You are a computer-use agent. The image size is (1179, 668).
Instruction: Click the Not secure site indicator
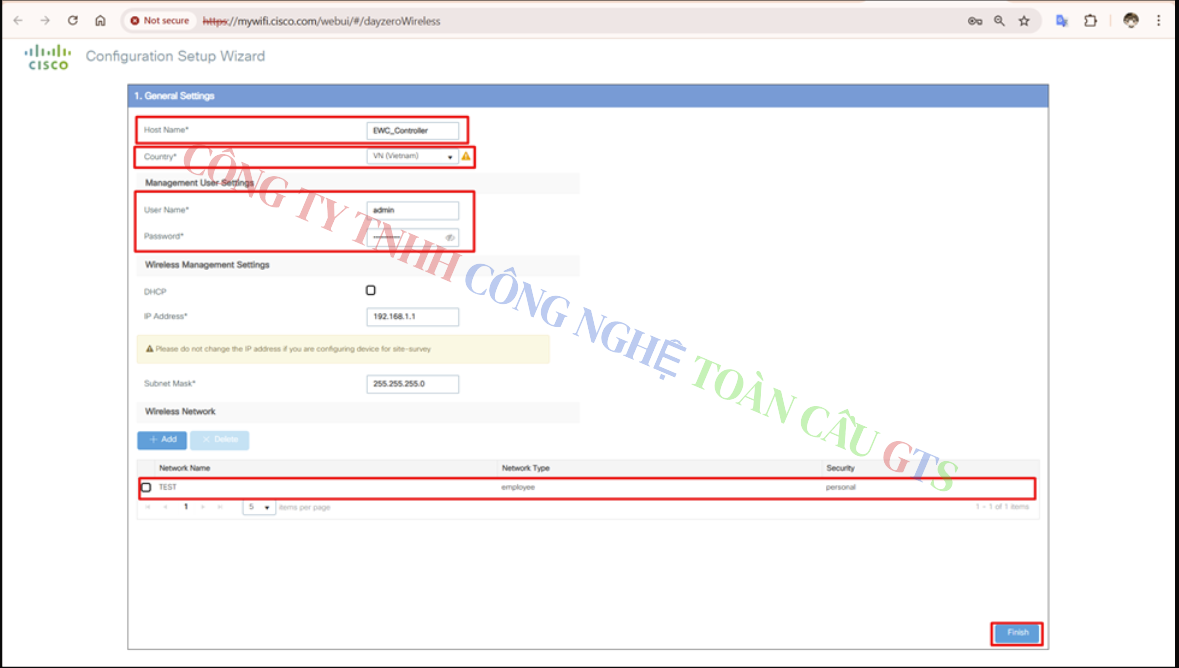(159, 21)
